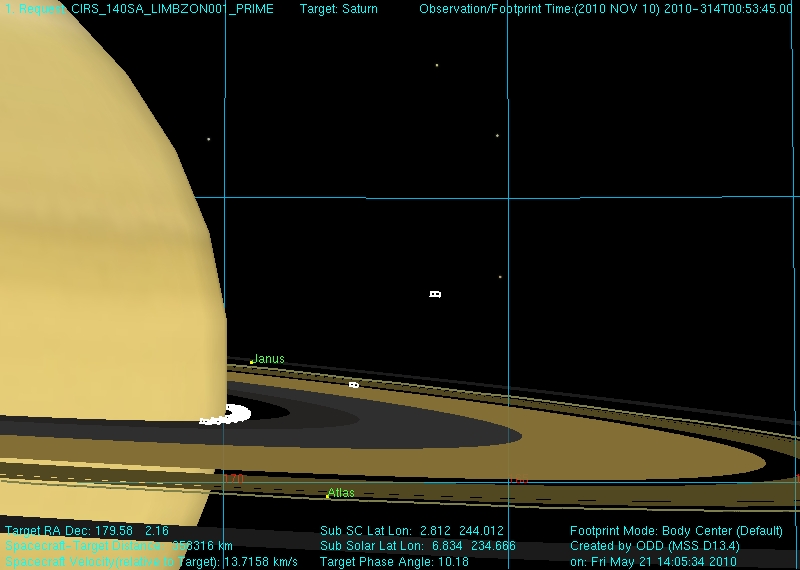The height and width of the screenshot is (570, 800).
Task: Select the white footprint marker on the rings
Action: pyautogui.click(x=353, y=384)
